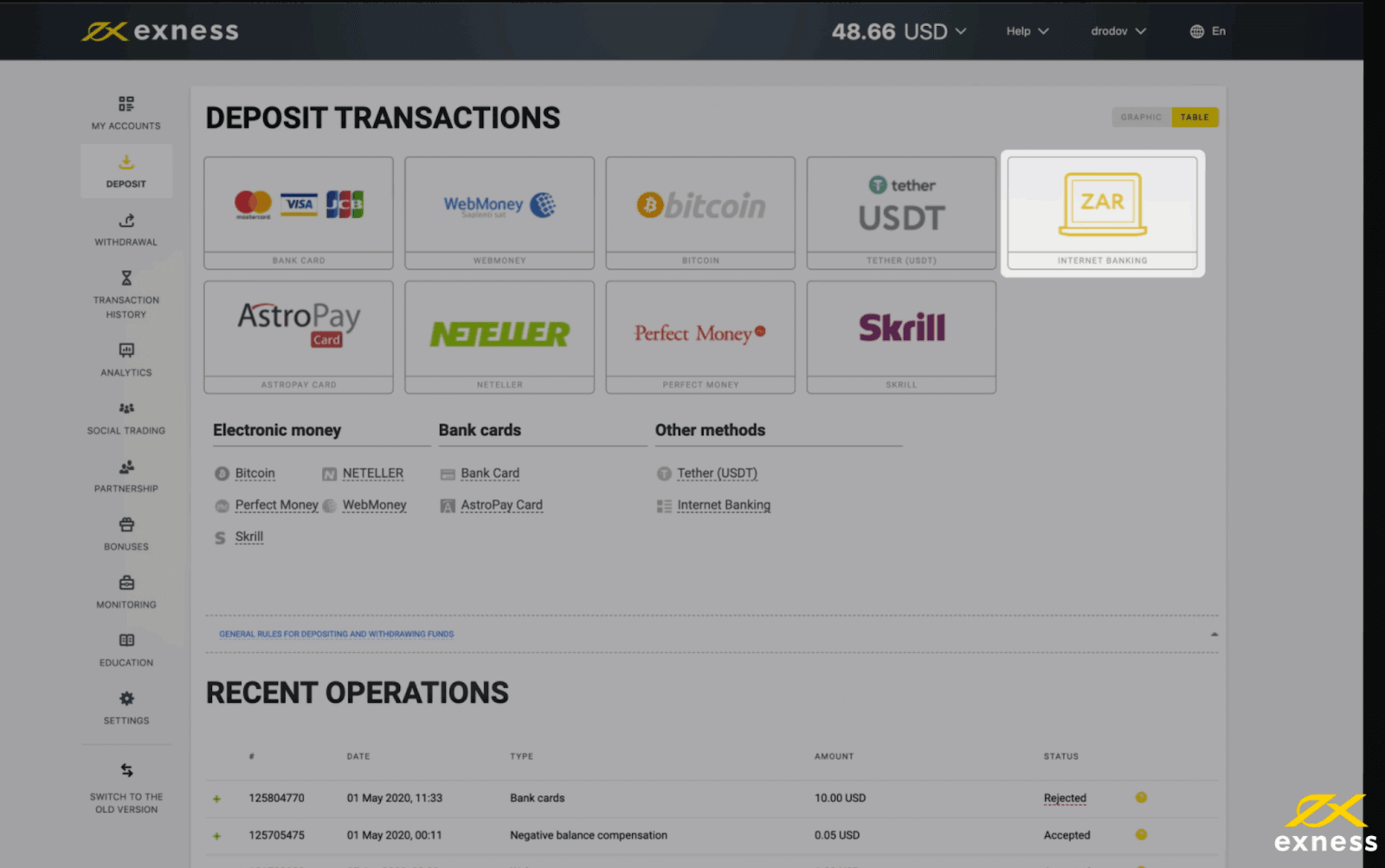Screen dimensions: 1385x868
Task: Choose the ZAR Internet Banking tile
Action: 1102,213
